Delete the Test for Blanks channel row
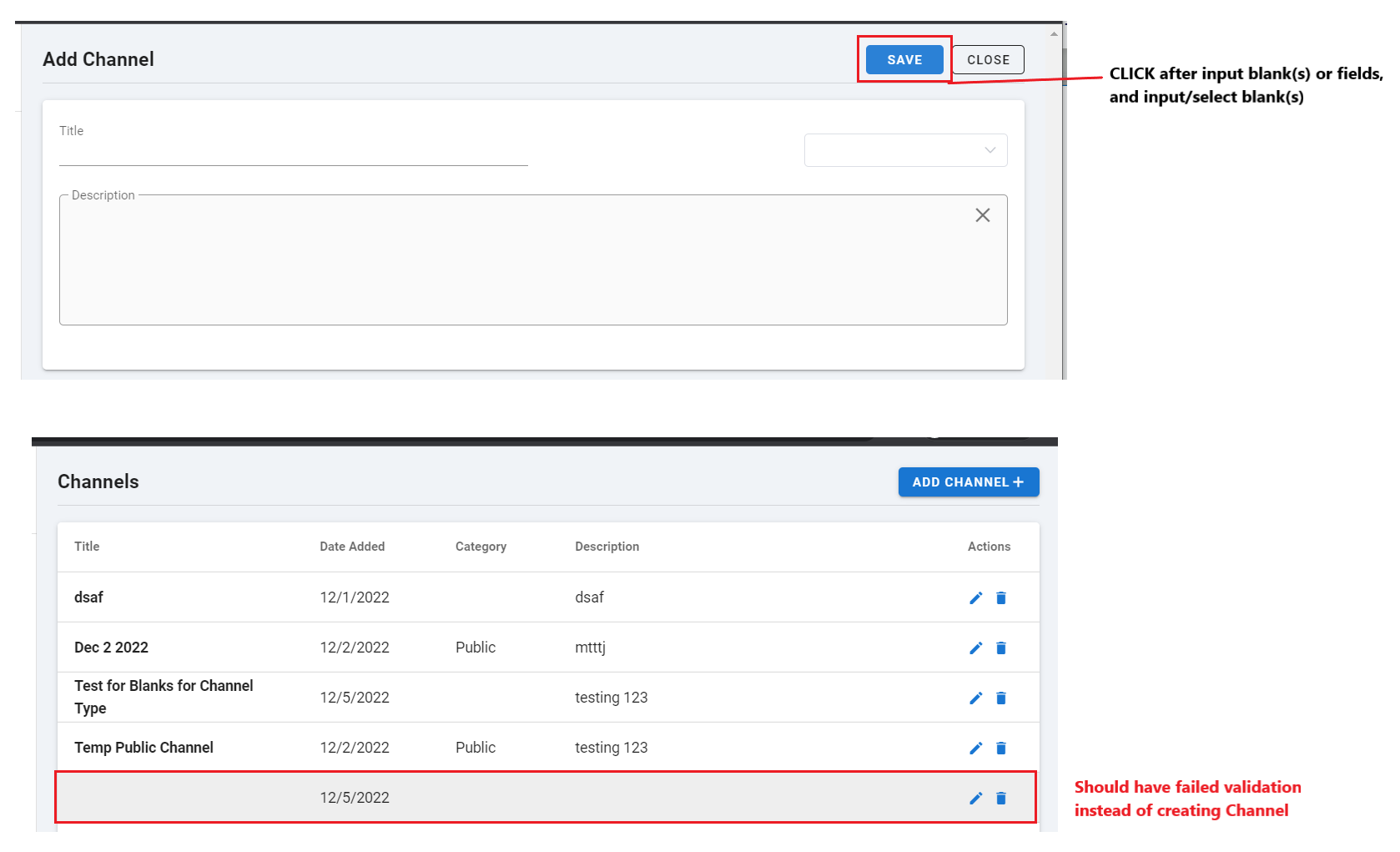The height and width of the screenshot is (852, 1400). tap(1001, 698)
